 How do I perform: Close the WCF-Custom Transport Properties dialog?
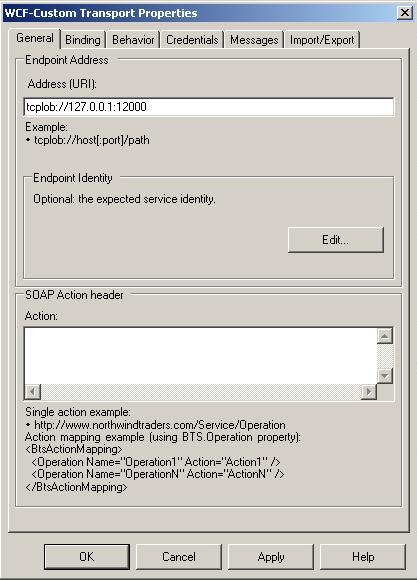405,13
